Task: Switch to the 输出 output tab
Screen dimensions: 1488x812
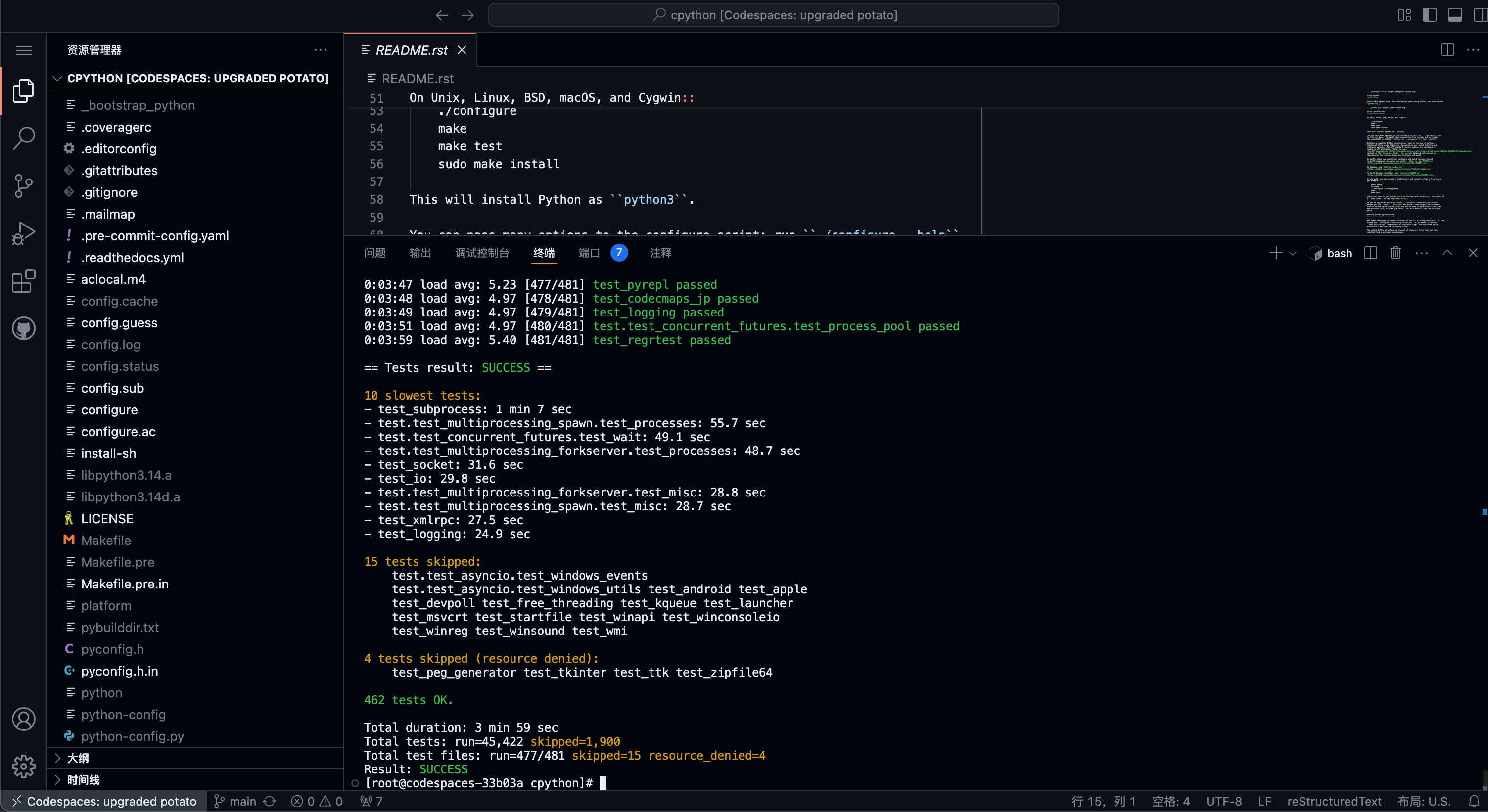Action: 420,253
